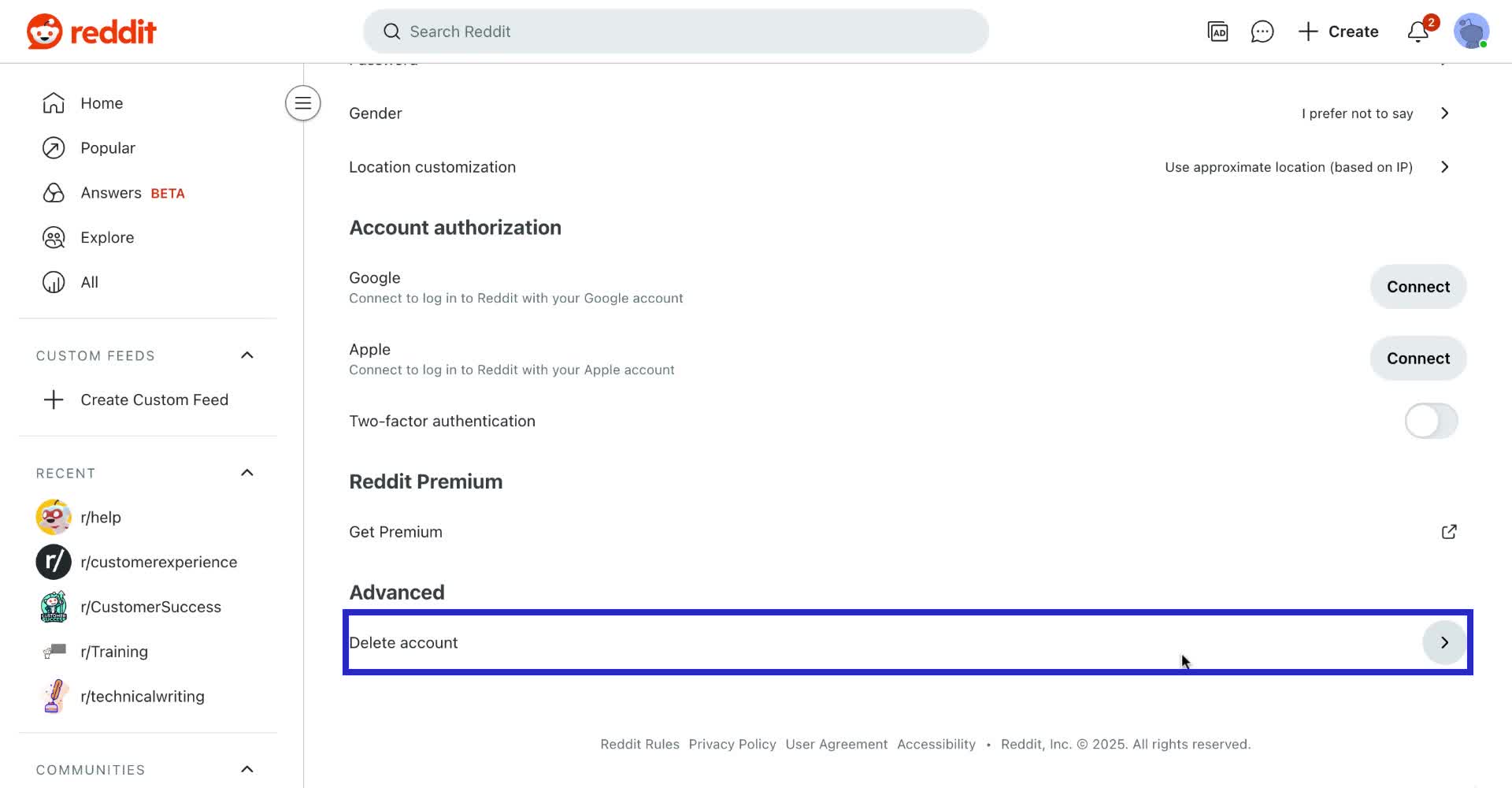The height and width of the screenshot is (788, 1512).
Task: Collapse the Communities section
Action: 246,769
